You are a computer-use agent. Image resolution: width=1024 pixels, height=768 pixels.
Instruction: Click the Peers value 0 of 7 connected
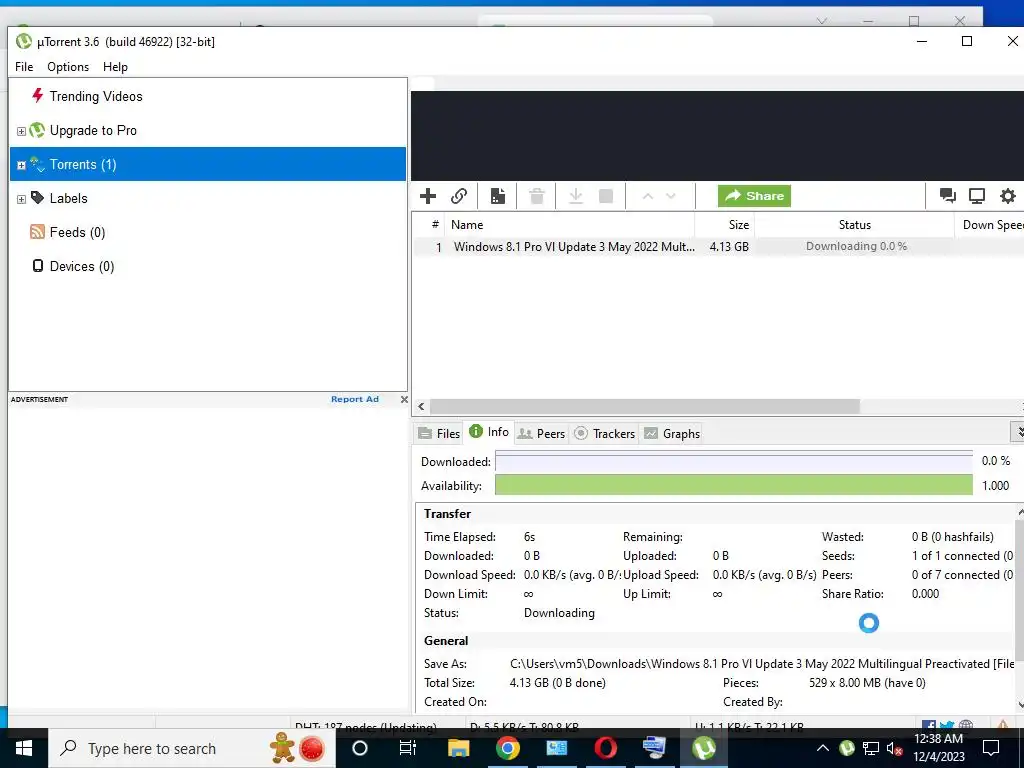point(962,575)
